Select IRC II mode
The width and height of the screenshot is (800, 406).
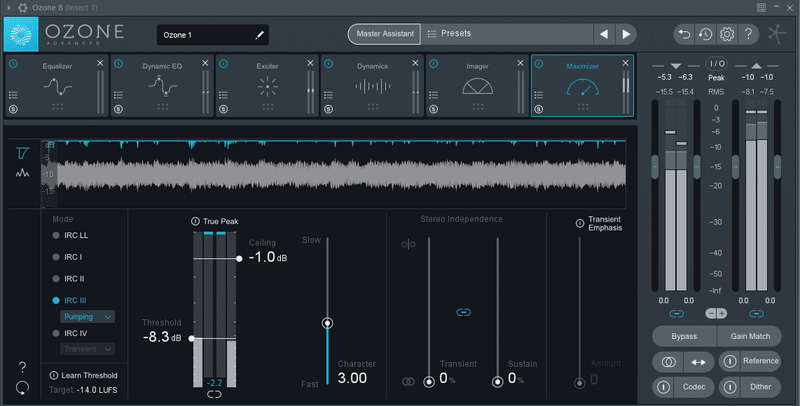pos(69,279)
